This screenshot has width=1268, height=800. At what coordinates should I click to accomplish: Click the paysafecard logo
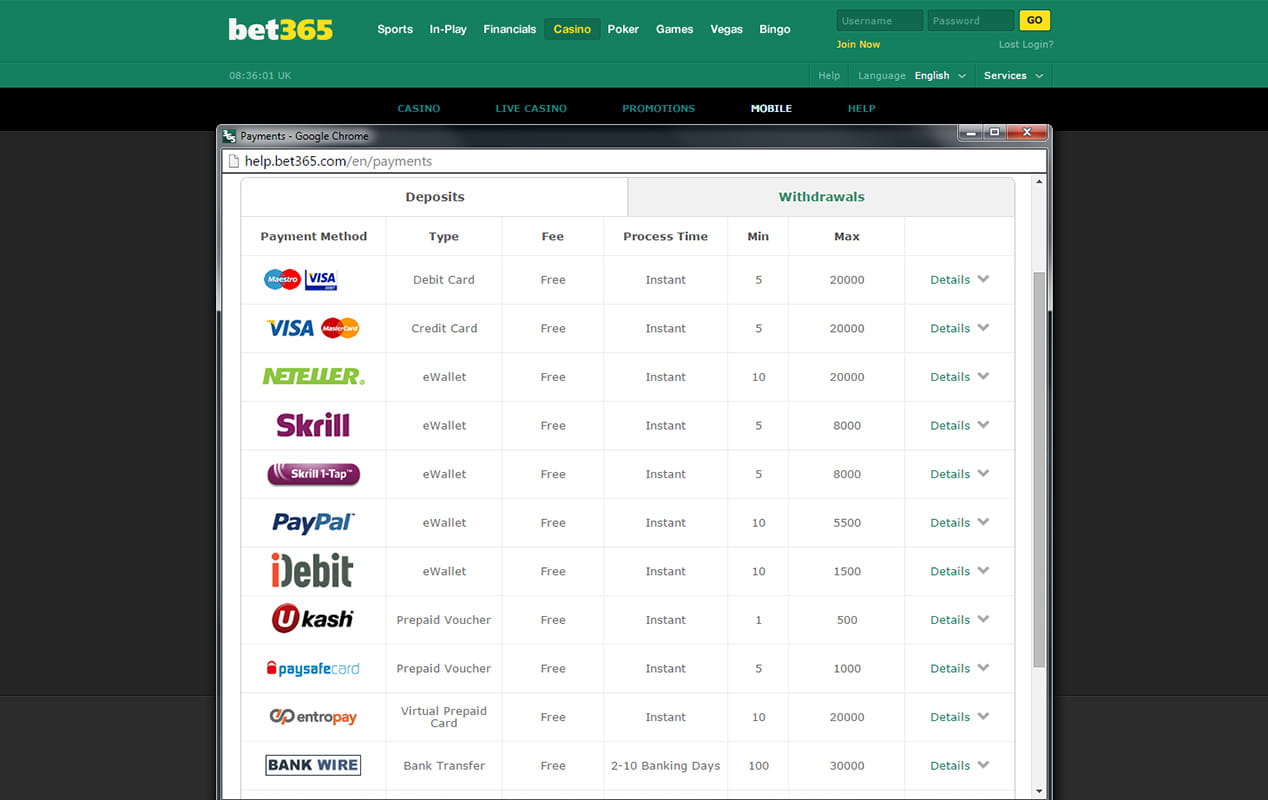click(x=313, y=669)
